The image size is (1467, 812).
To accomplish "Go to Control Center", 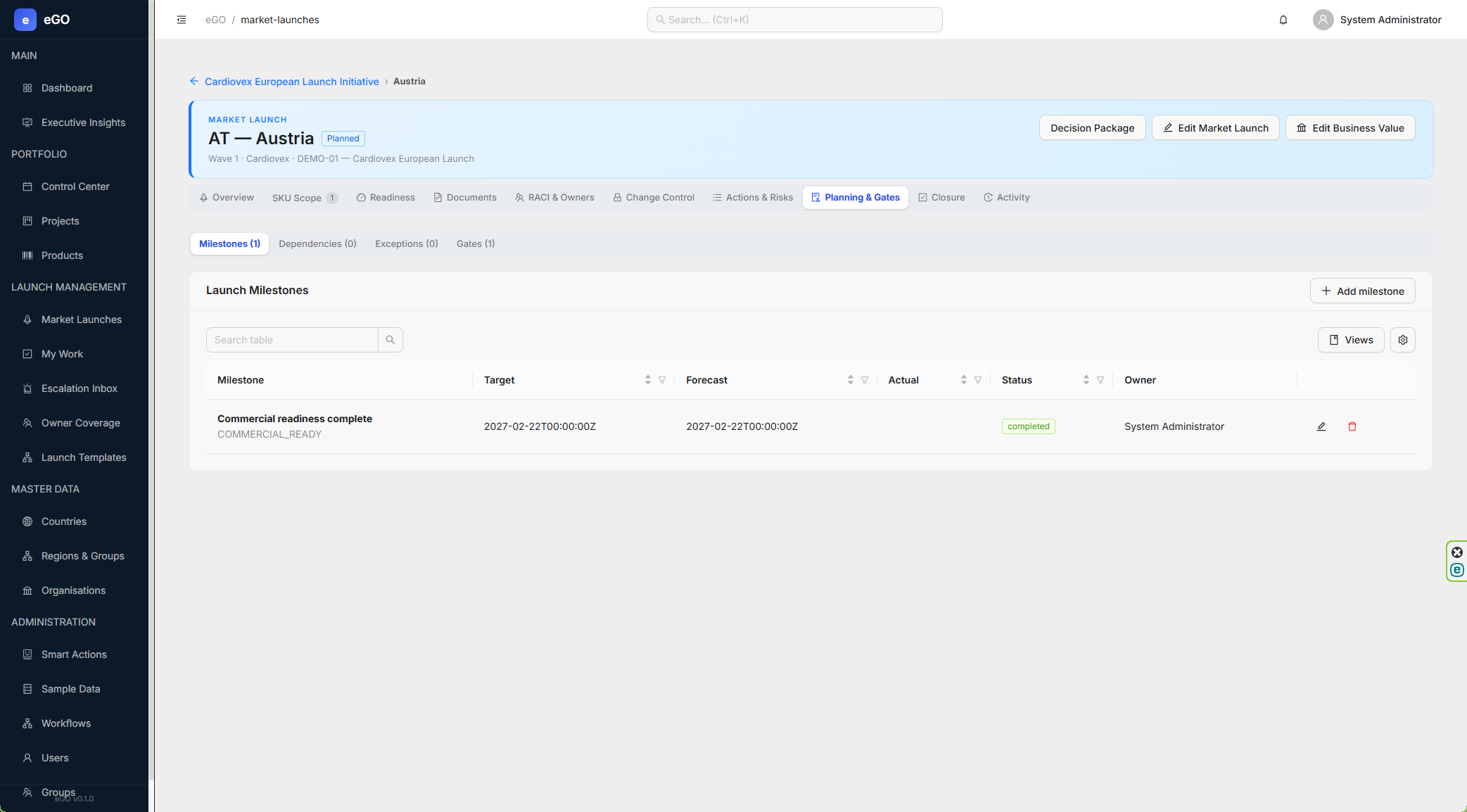I will pos(75,186).
